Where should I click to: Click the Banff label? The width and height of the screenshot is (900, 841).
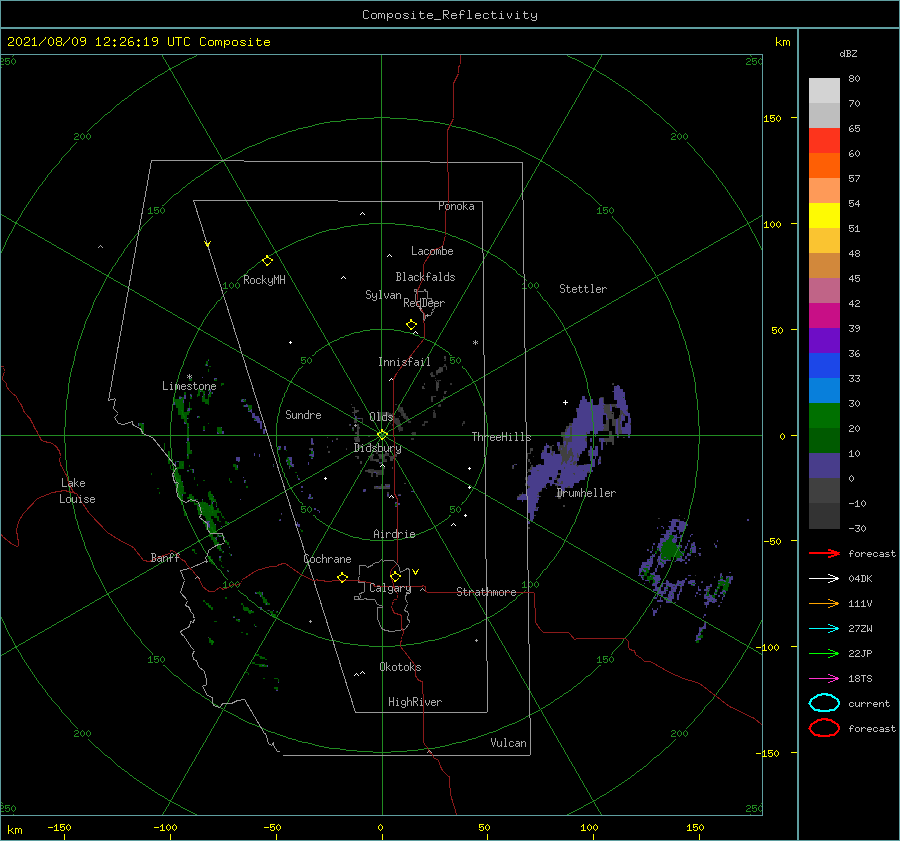(x=165, y=557)
